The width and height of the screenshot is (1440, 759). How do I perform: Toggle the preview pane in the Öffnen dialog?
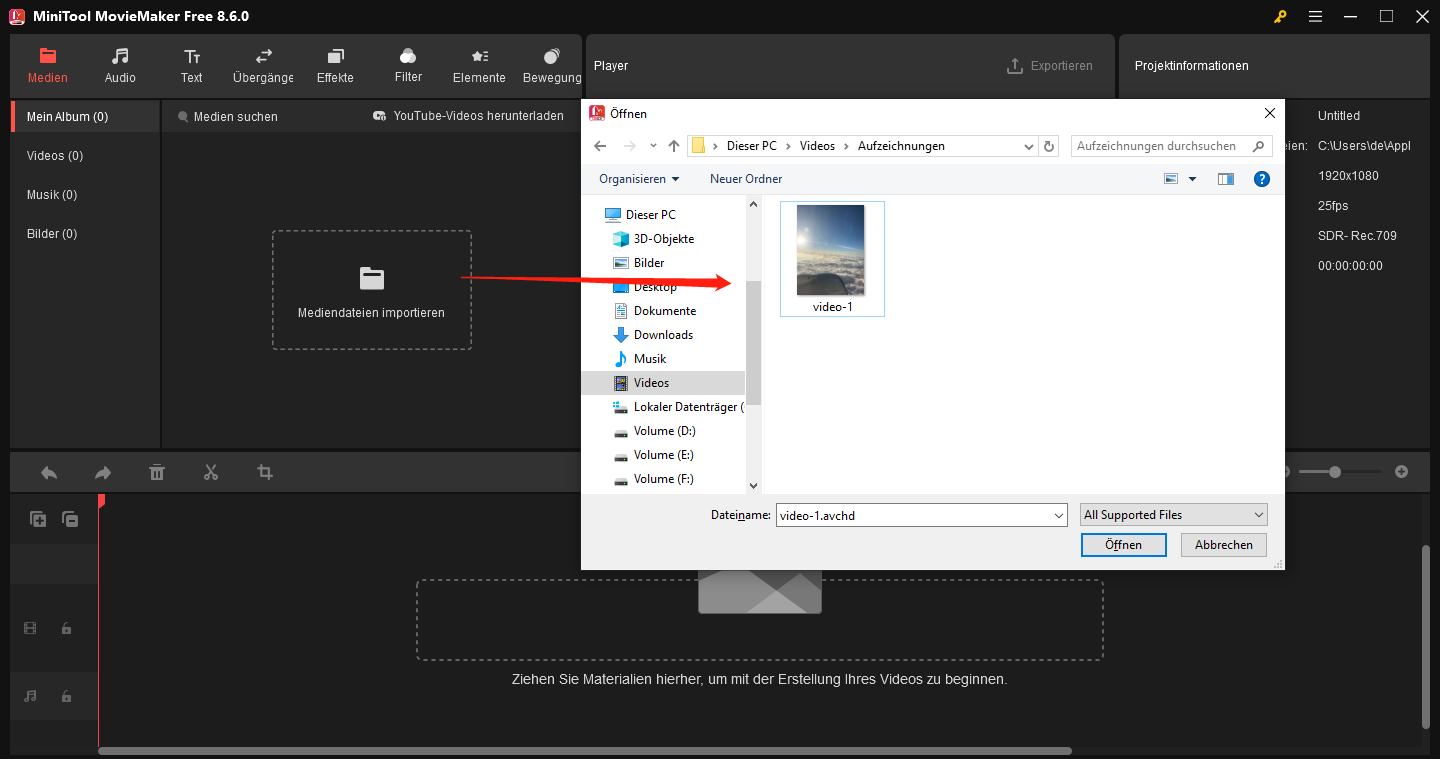1225,178
